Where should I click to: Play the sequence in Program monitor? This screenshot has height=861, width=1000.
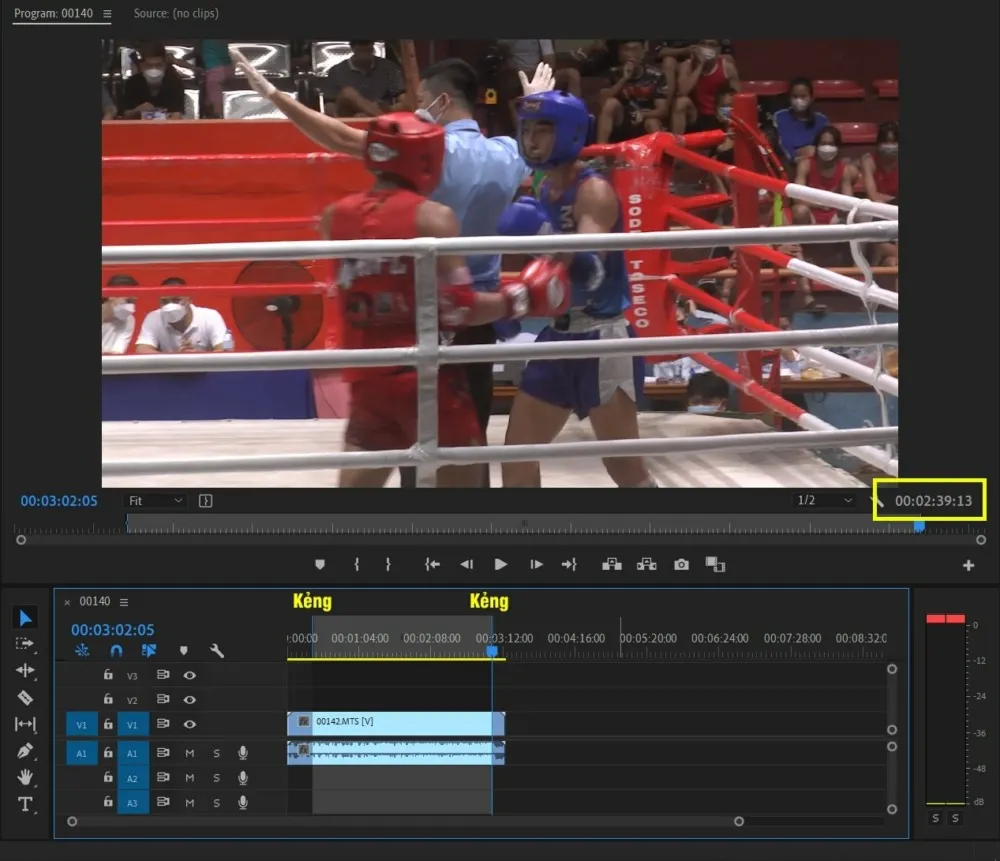coord(501,564)
